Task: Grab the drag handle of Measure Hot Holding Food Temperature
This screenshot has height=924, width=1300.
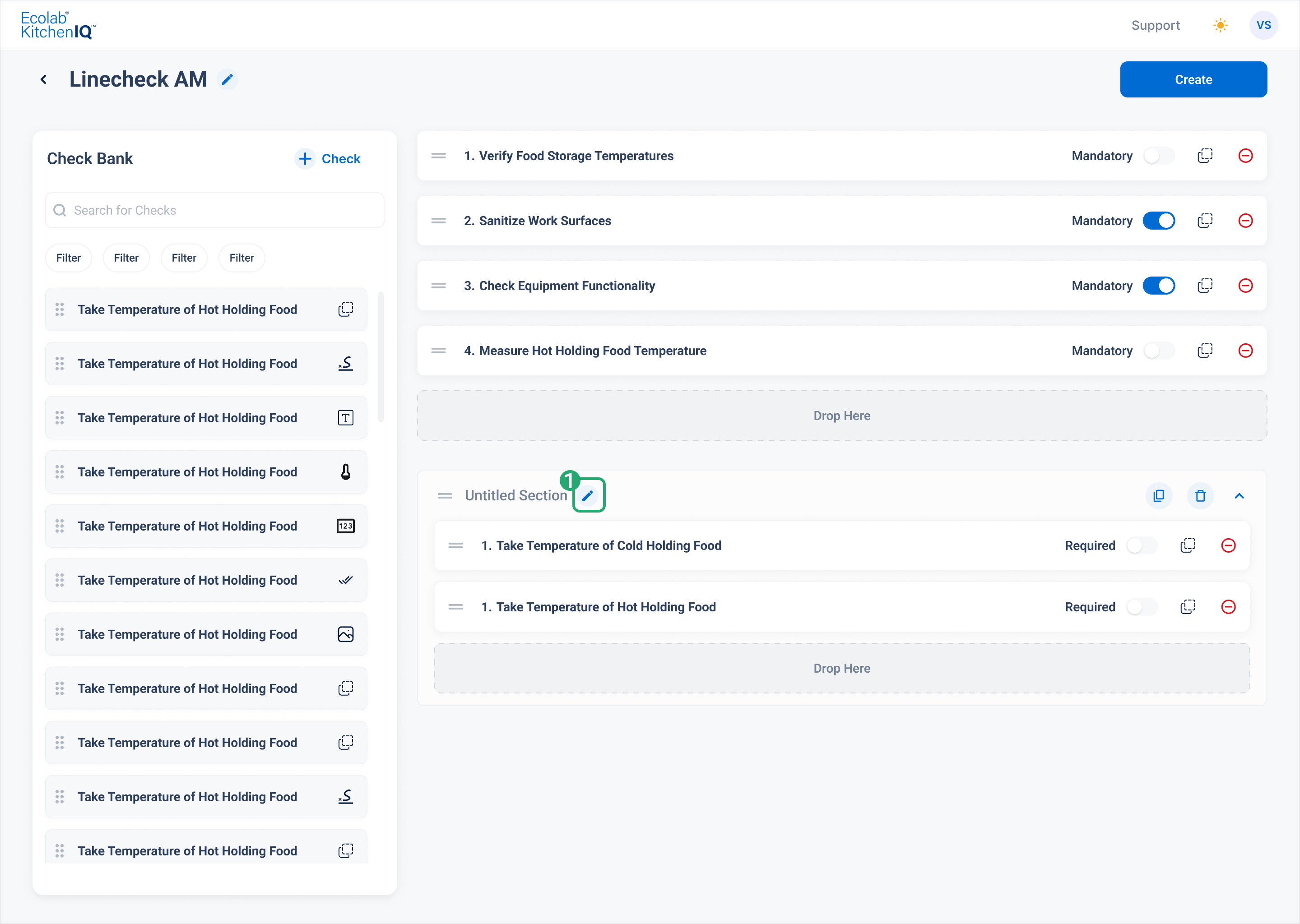Action: pos(438,351)
